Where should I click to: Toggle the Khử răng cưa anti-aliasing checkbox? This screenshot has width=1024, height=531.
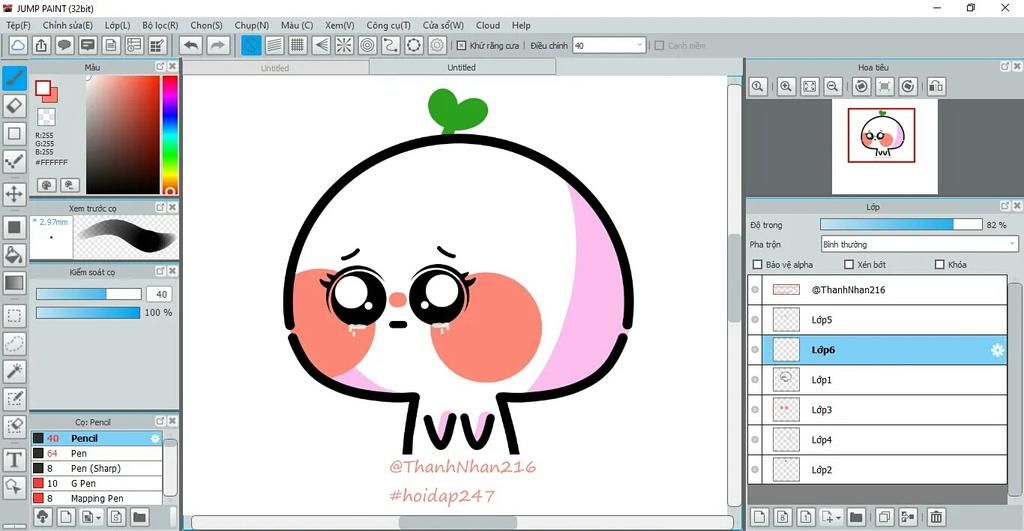tap(461, 46)
